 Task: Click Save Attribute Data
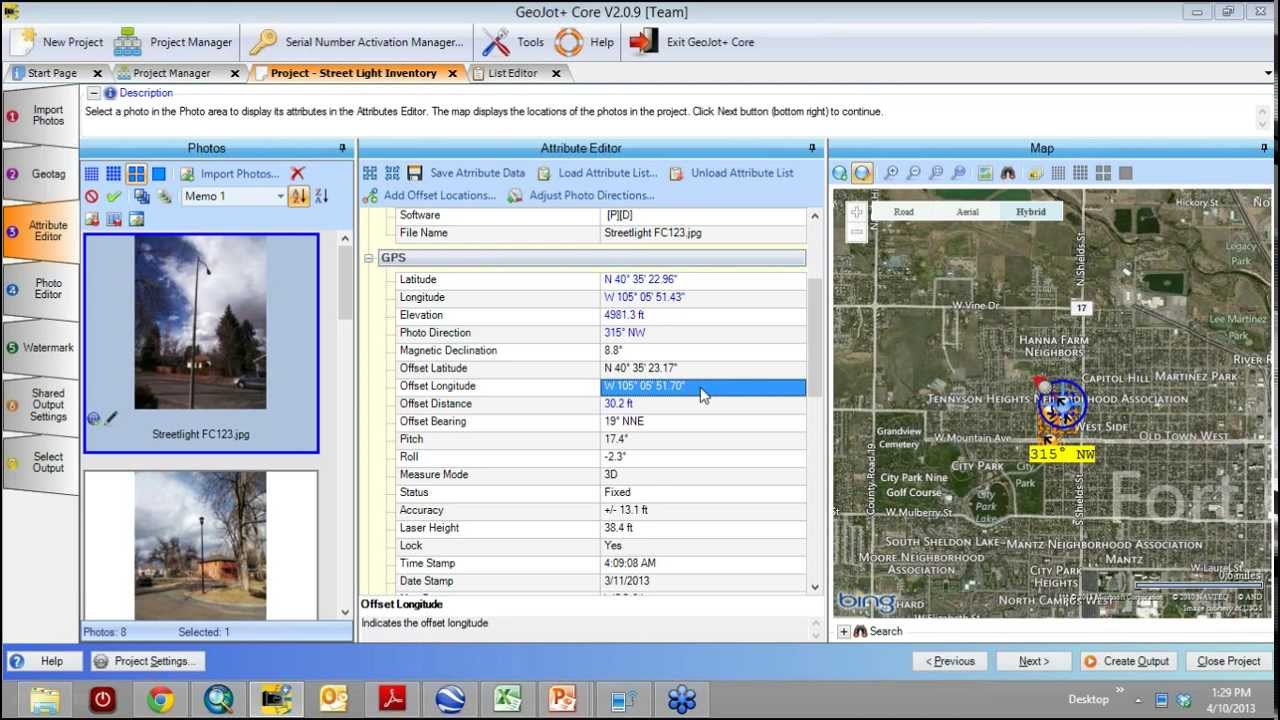466,173
